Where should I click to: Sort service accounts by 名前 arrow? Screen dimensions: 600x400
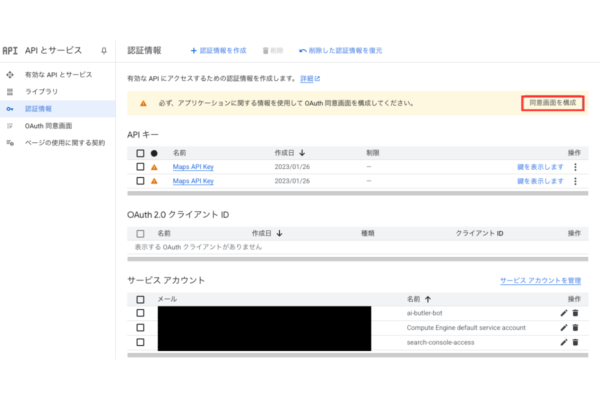click(428, 299)
